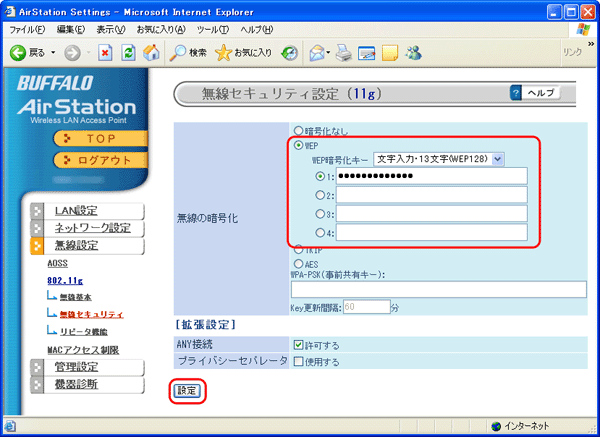
Task: Go to the browser Home icon
Action: pos(149,52)
